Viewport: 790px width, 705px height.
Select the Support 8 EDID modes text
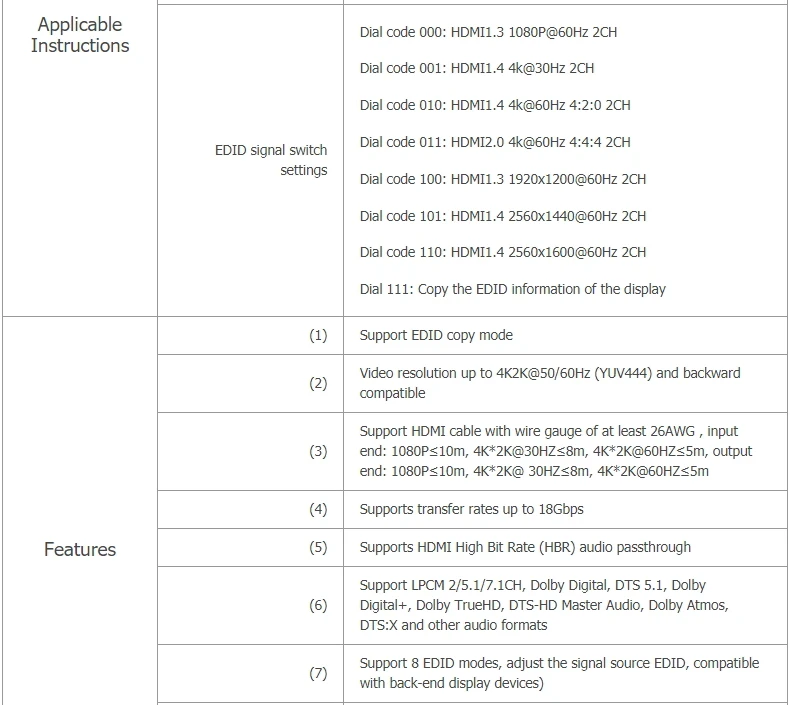tap(559, 673)
